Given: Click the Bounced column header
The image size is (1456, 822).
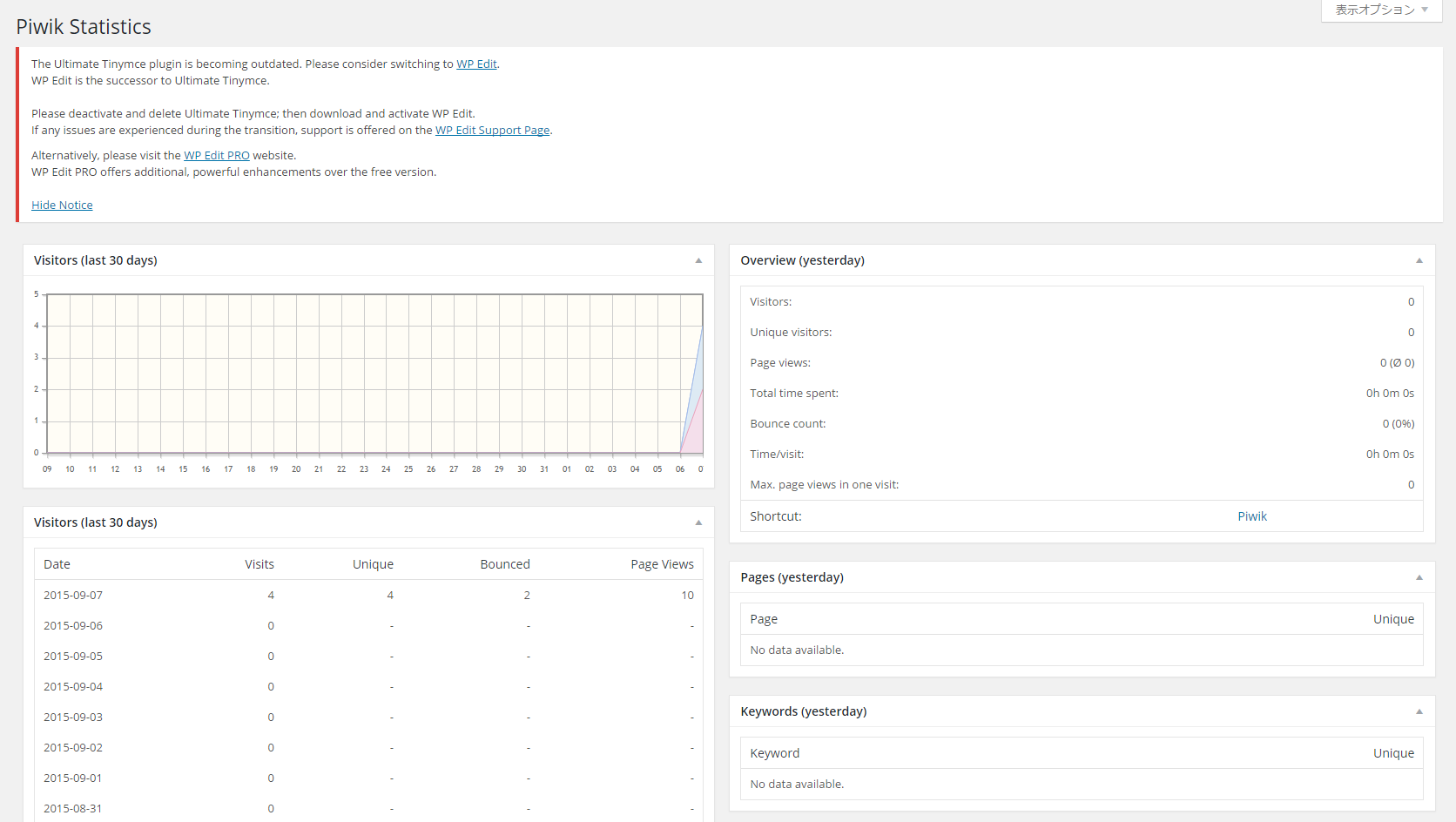Looking at the screenshot, I should [x=505, y=564].
